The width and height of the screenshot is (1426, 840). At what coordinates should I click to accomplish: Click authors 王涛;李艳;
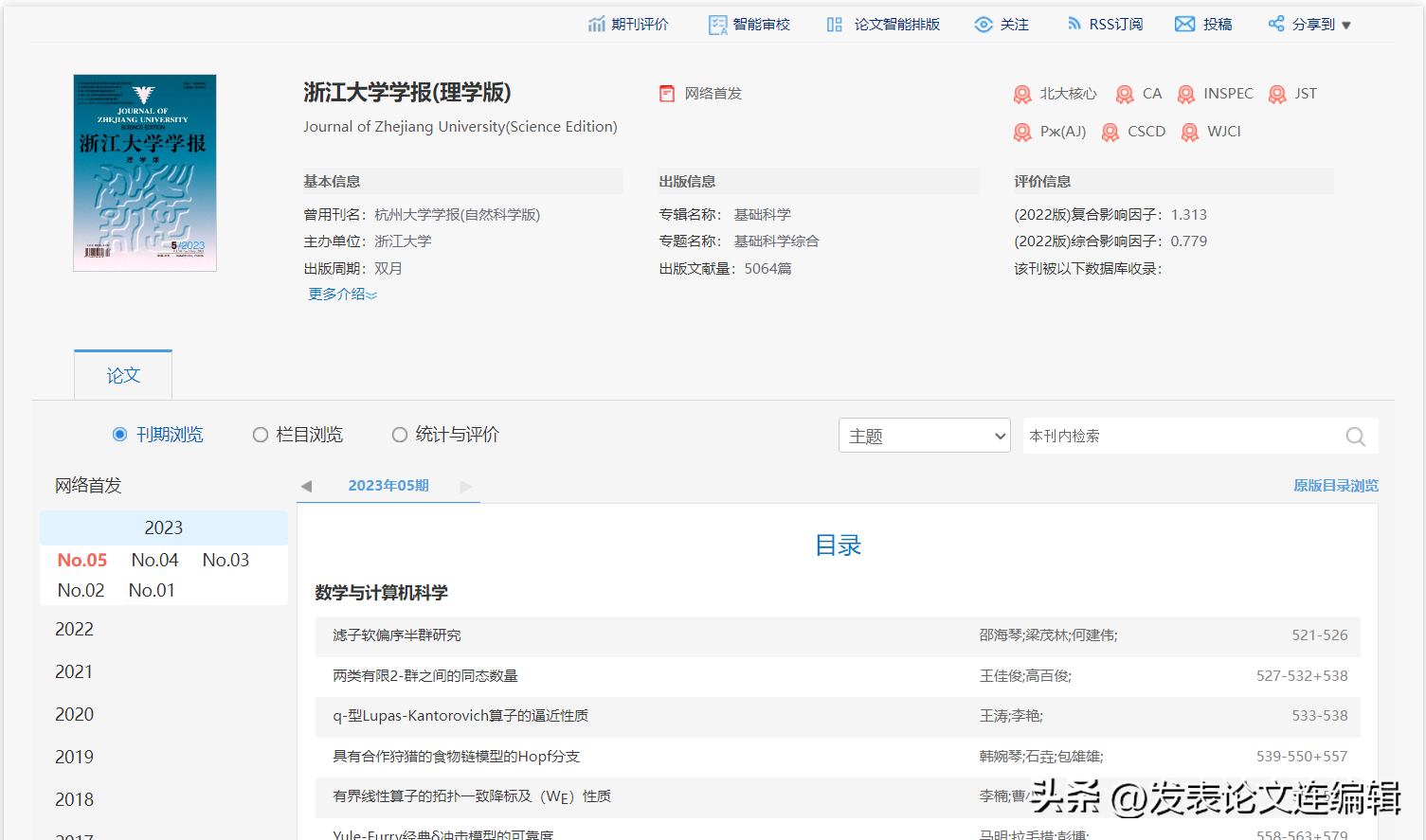pos(1011,716)
